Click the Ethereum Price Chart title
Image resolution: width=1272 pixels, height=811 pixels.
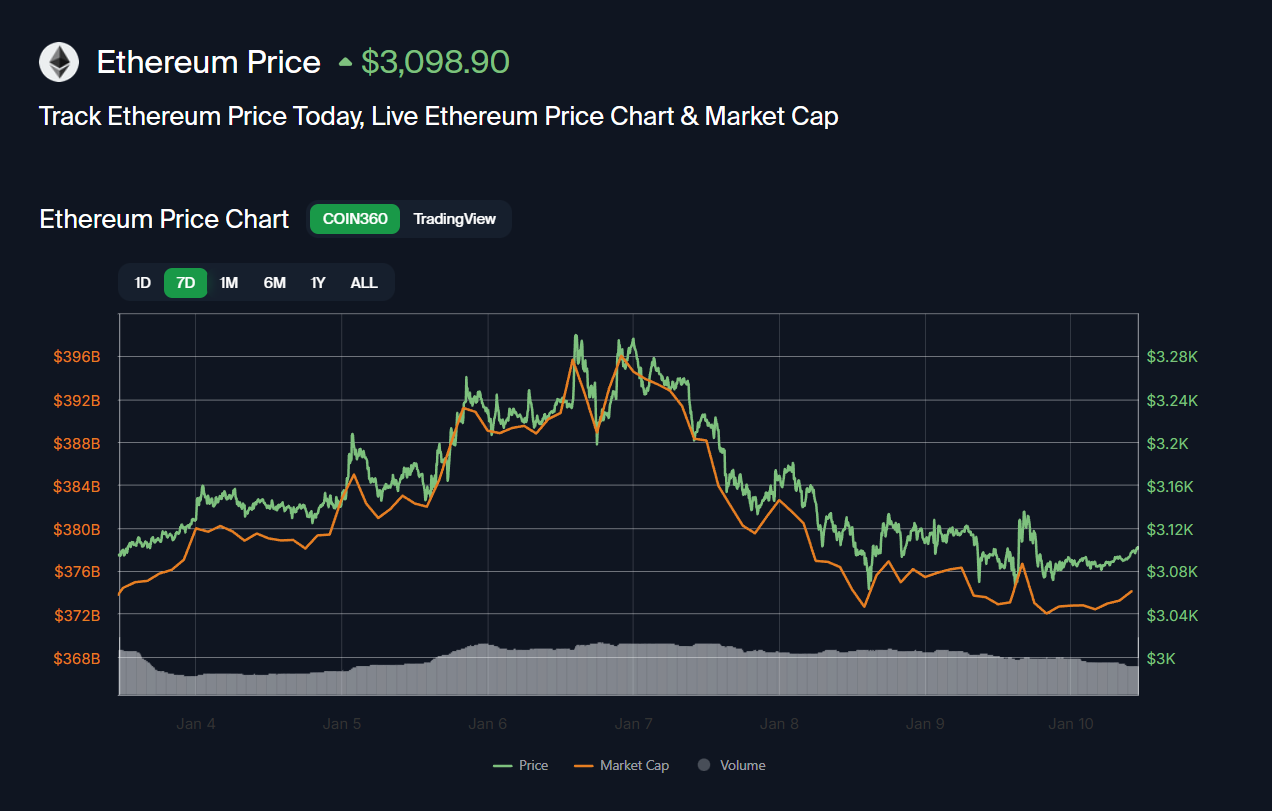[x=164, y=219]
